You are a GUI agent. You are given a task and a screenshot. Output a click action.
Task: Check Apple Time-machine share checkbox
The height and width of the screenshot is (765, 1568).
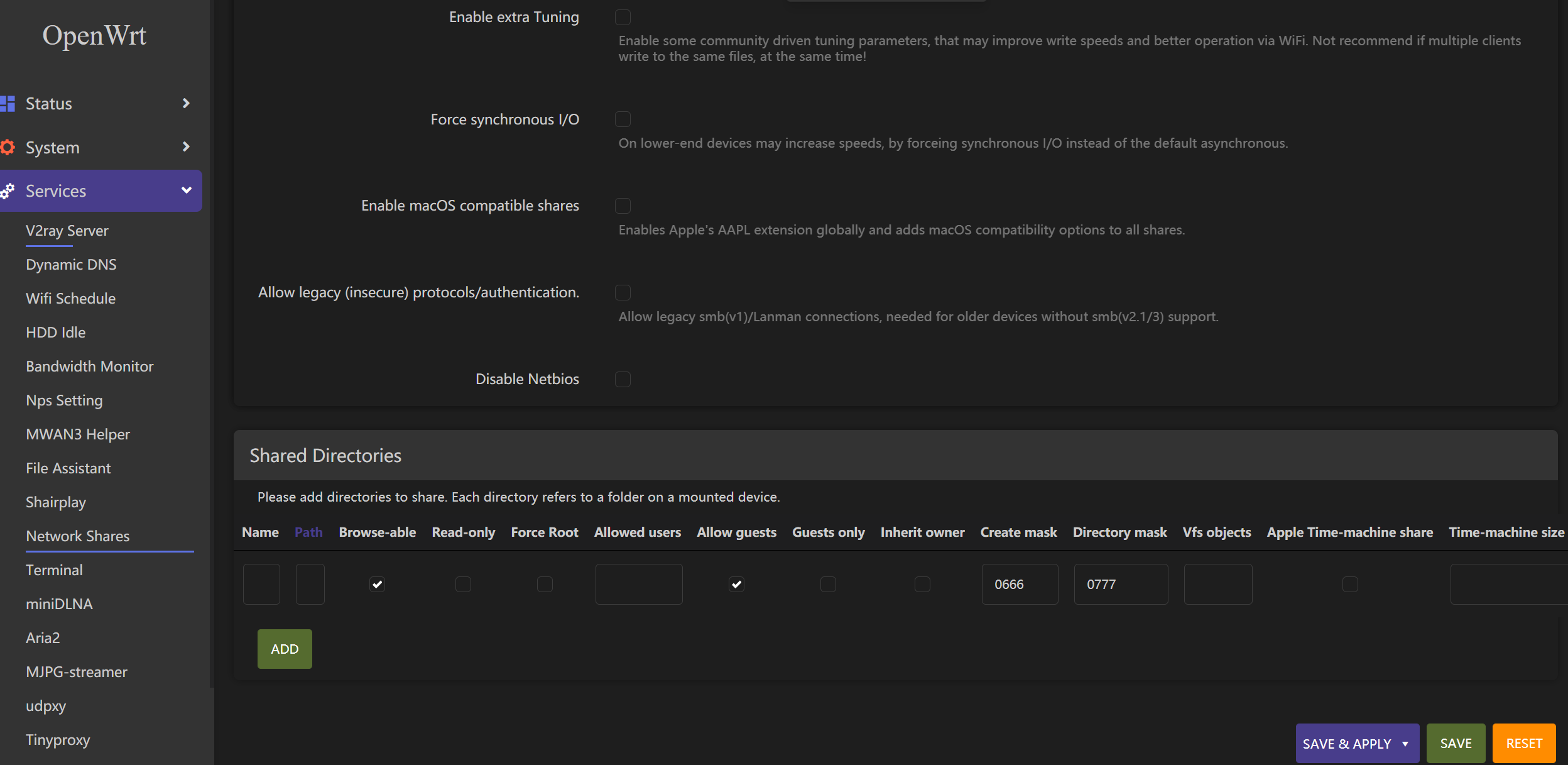[1350, 584]
